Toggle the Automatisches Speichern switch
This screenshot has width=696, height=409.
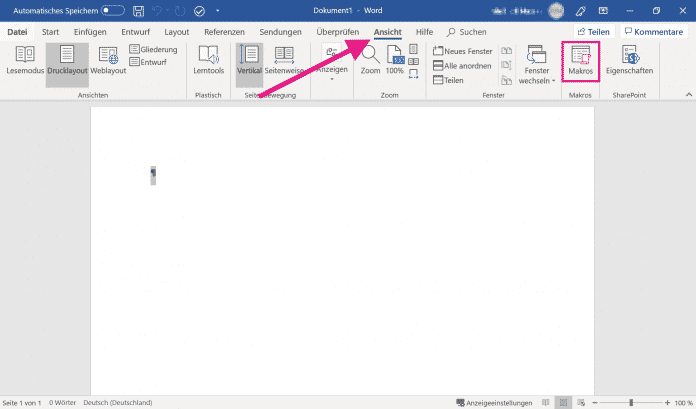113,10
